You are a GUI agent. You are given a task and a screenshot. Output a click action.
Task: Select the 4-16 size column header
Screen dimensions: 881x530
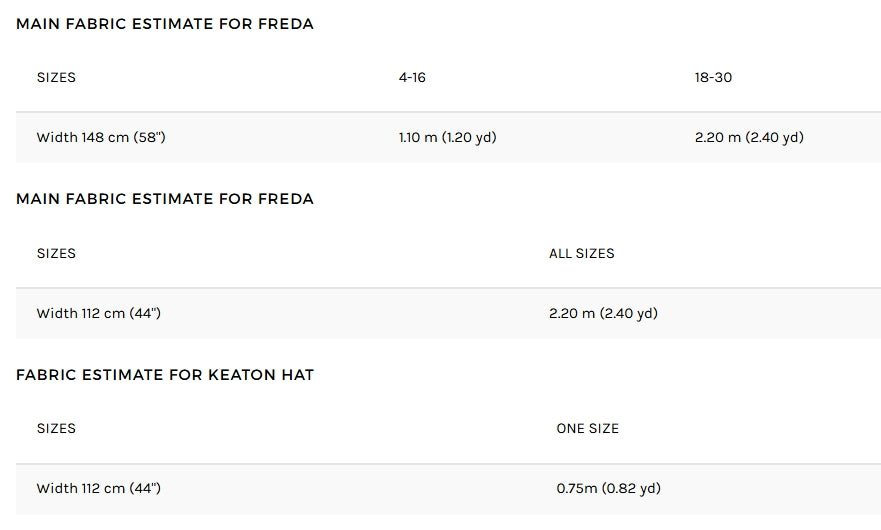pos(412,78)
